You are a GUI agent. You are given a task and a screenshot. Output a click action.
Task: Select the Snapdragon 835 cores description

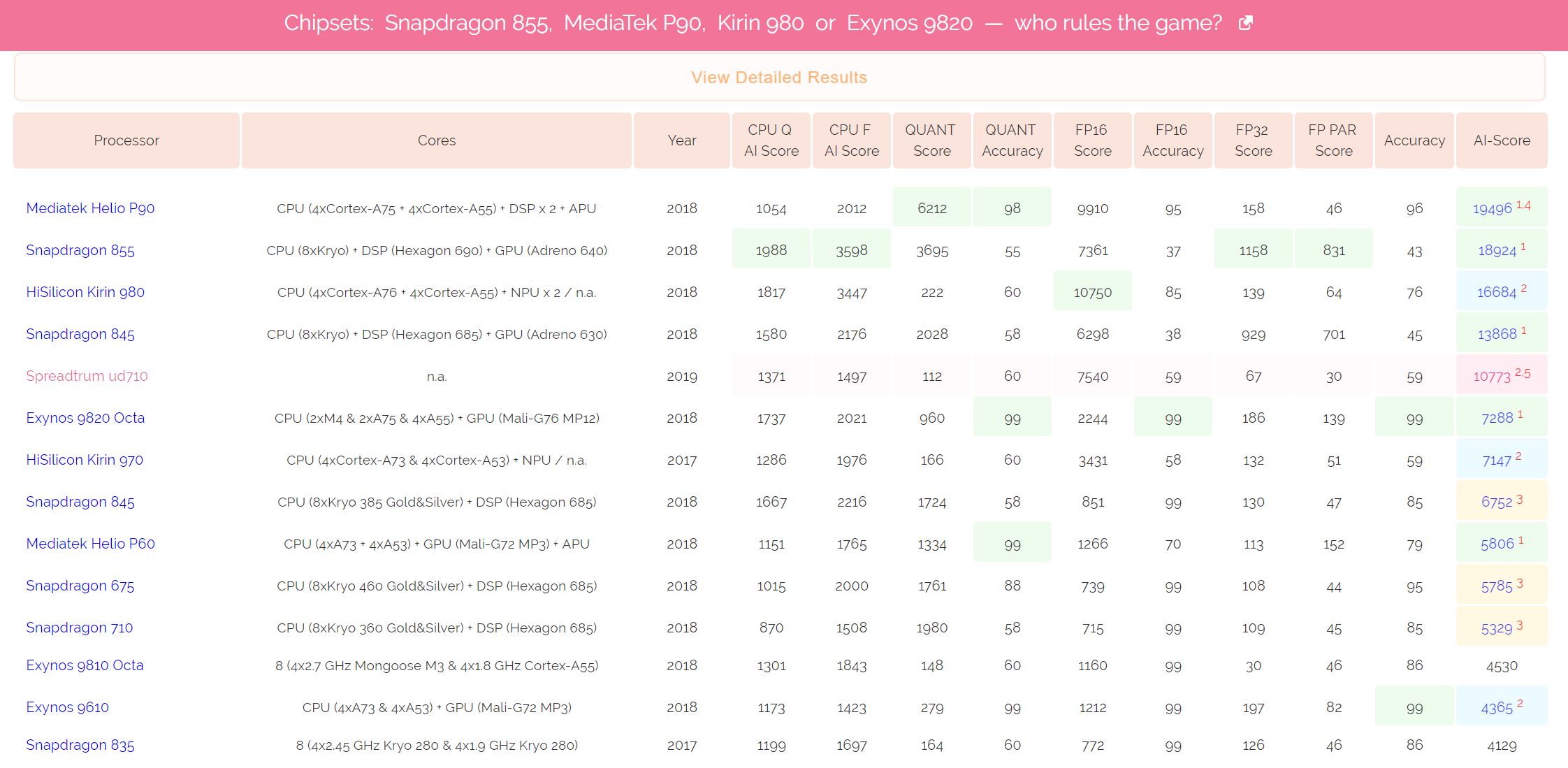coord(437,746)
